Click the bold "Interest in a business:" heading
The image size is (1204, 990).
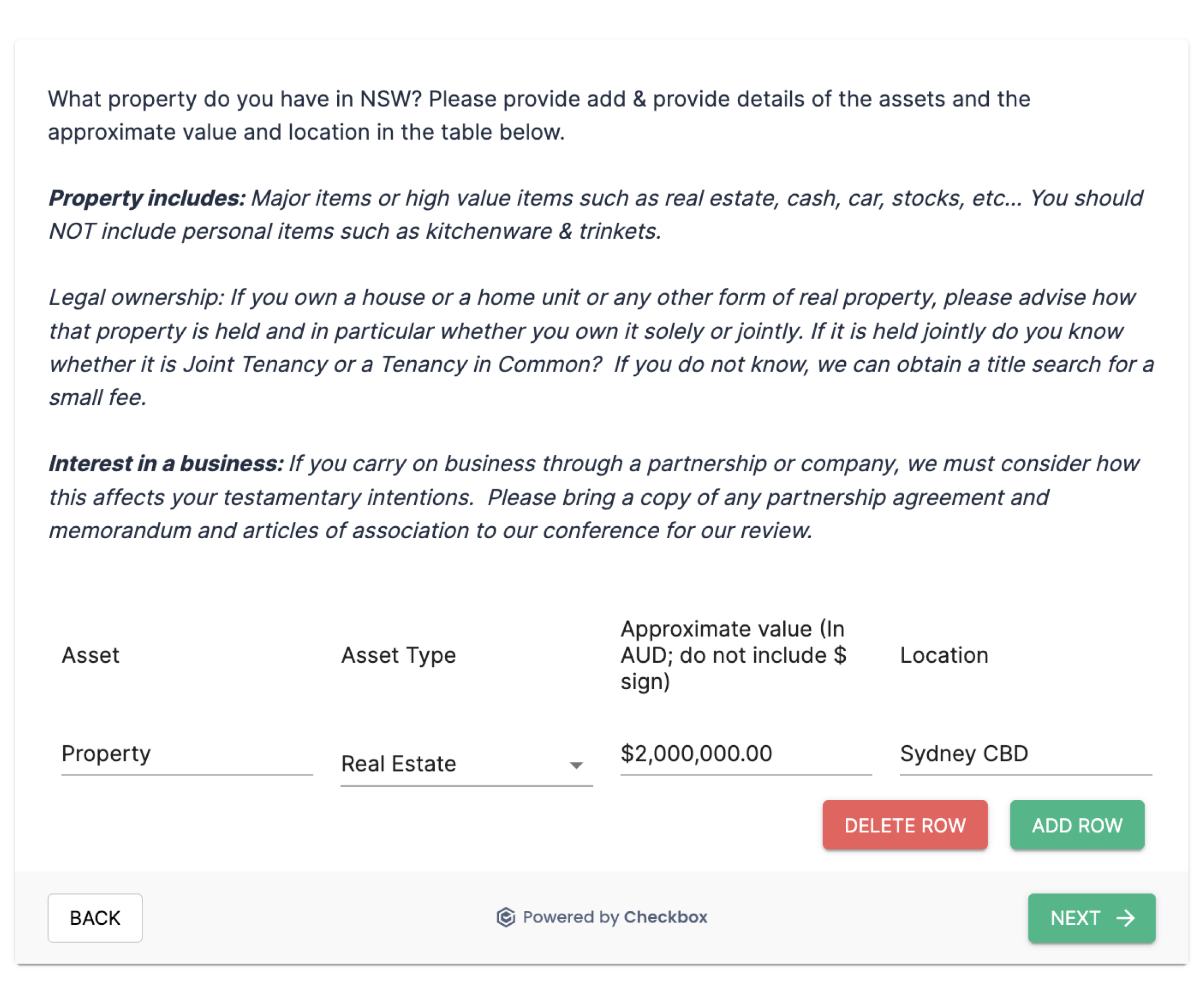pos(166,464)
